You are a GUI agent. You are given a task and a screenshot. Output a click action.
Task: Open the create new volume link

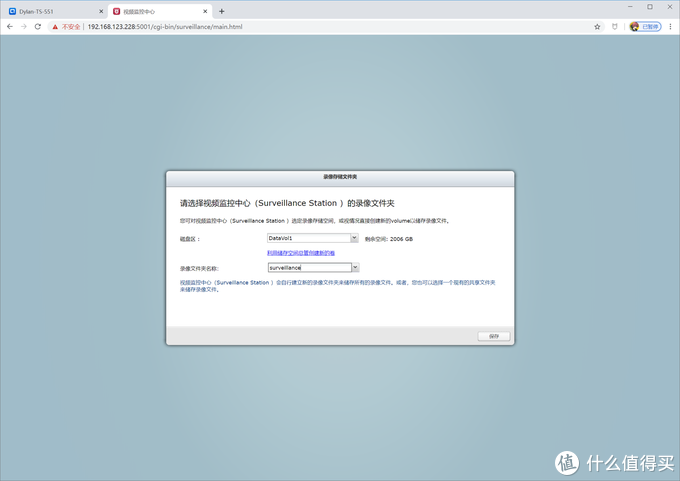301,253
